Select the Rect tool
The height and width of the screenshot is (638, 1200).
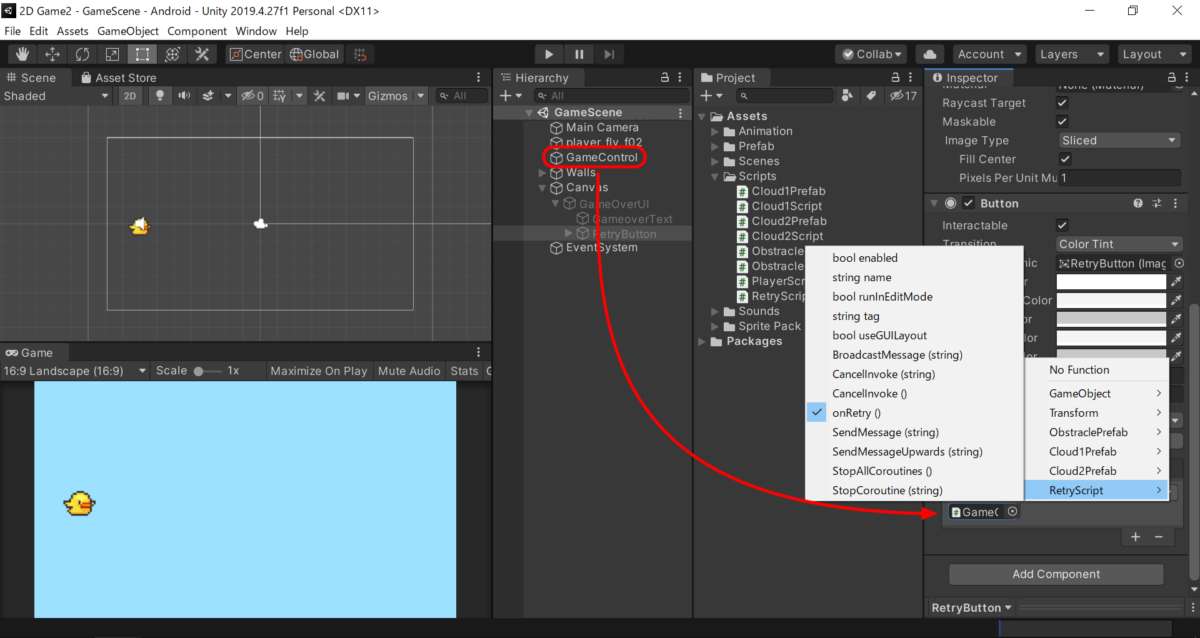click(x=142, y=54)
